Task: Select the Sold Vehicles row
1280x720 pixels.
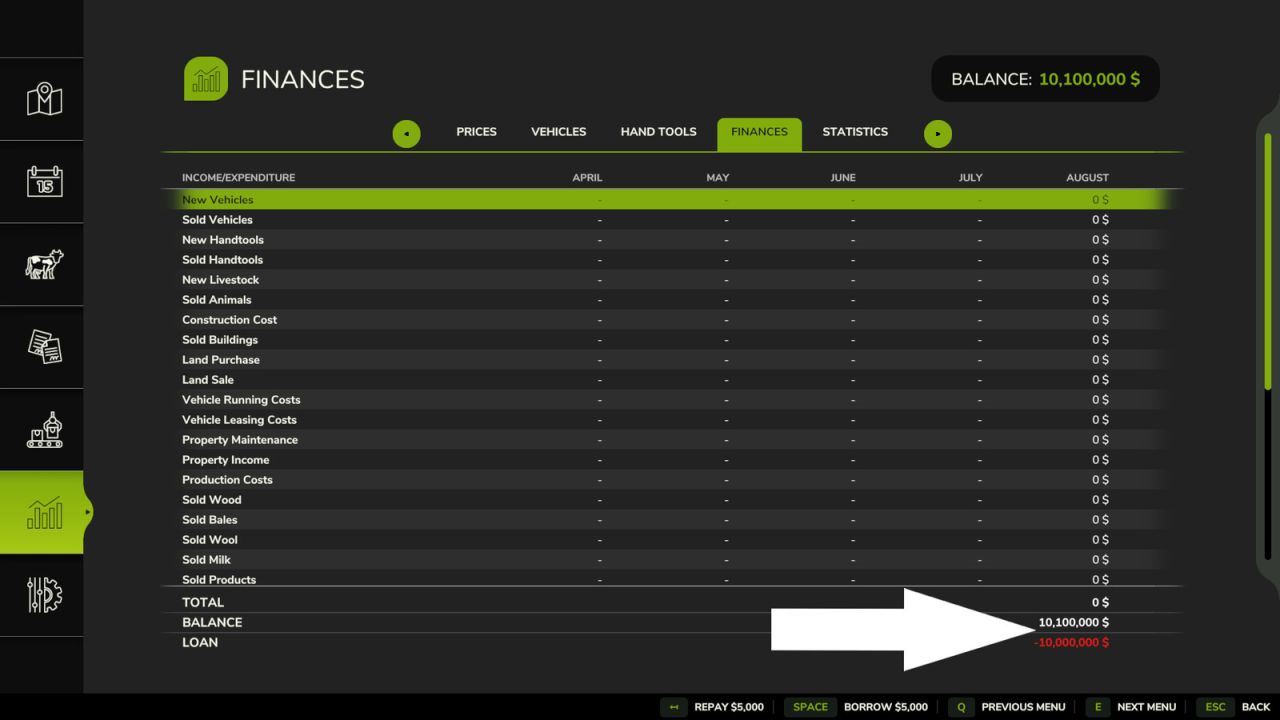Action: pos(672,220)
